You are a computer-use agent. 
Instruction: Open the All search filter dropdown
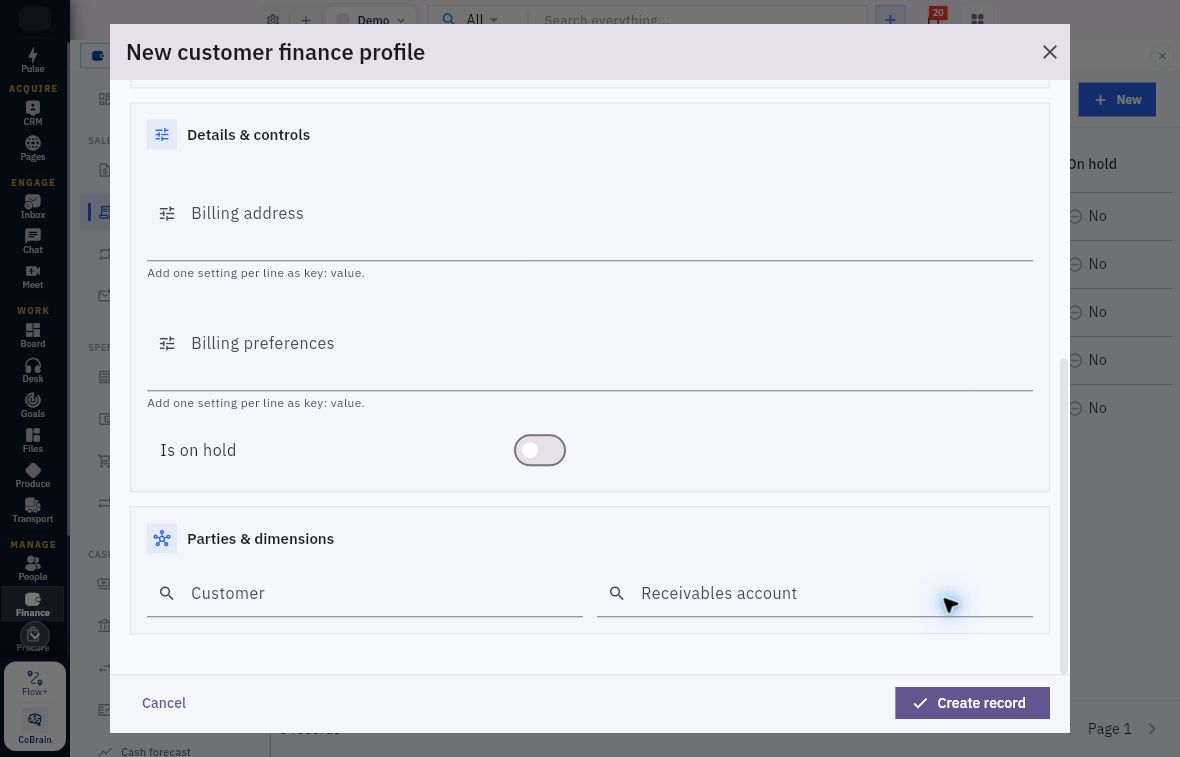pyautogui.click(x=470, y=19)
